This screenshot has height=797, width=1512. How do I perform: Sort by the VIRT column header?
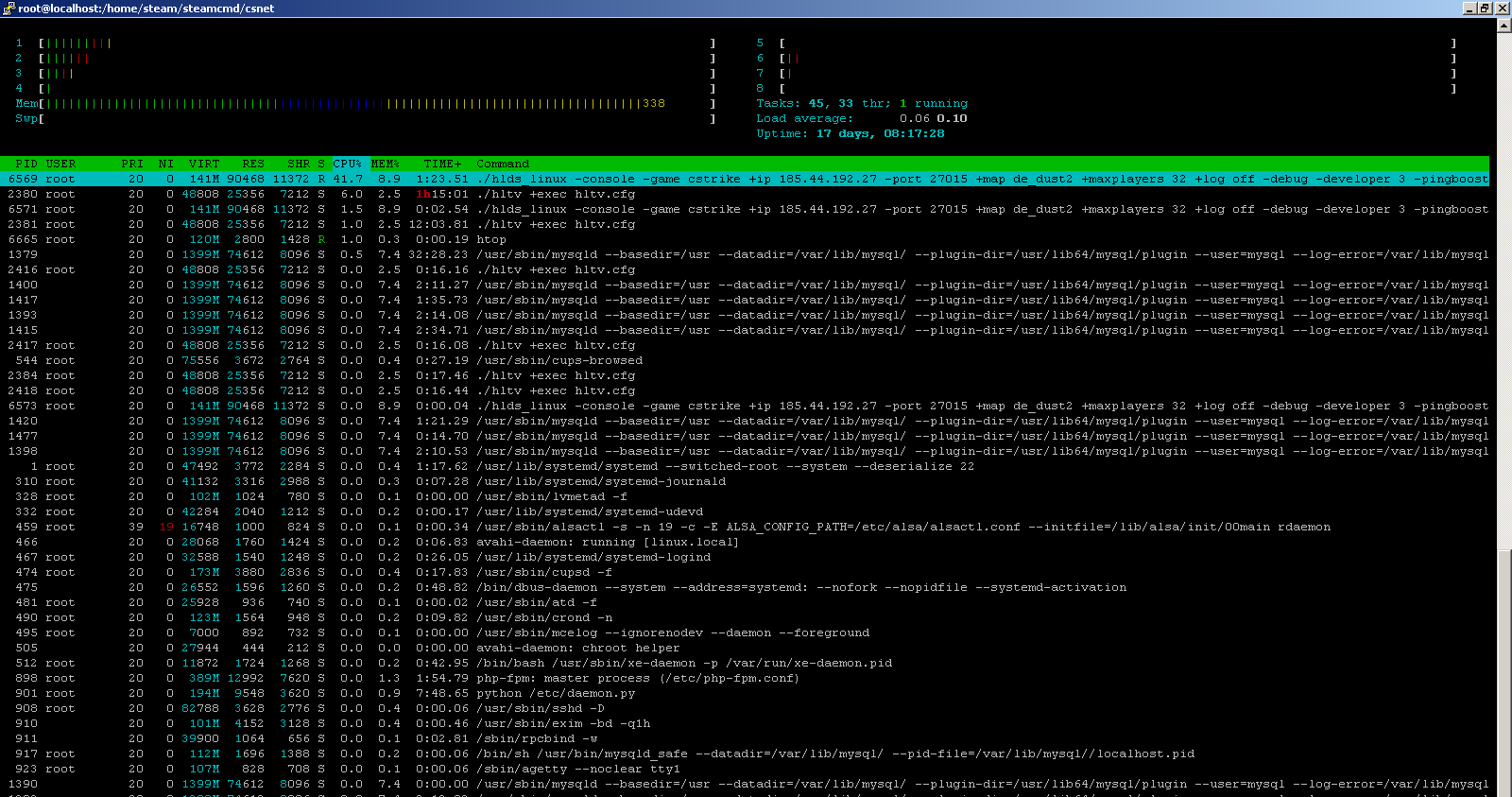click(x=204, y=164)
